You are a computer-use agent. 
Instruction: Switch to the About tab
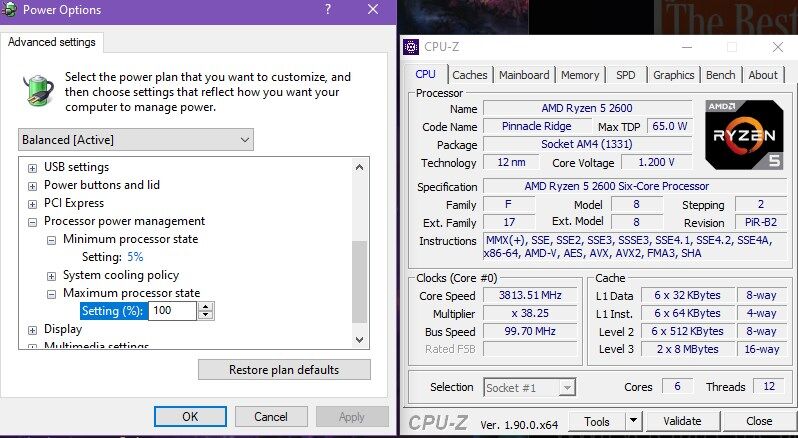click(763, 75)
